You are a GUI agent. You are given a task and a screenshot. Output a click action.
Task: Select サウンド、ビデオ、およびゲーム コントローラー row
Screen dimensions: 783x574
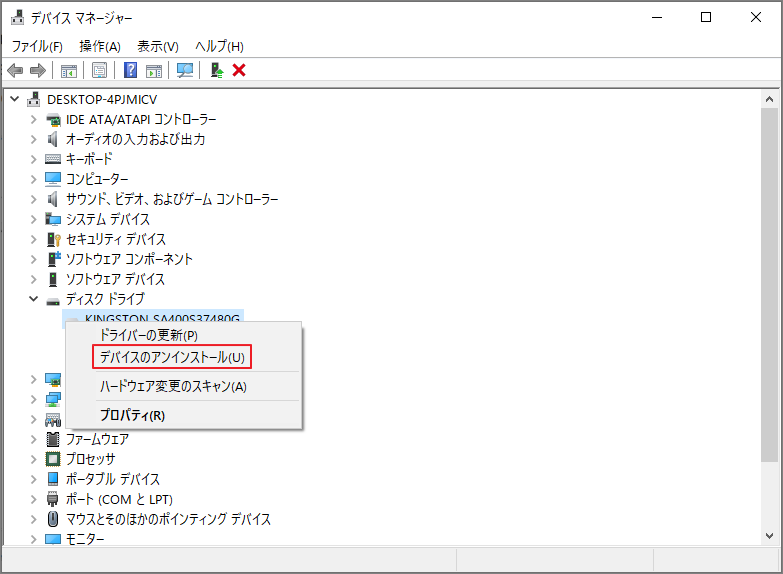click(x=172, y=199)
